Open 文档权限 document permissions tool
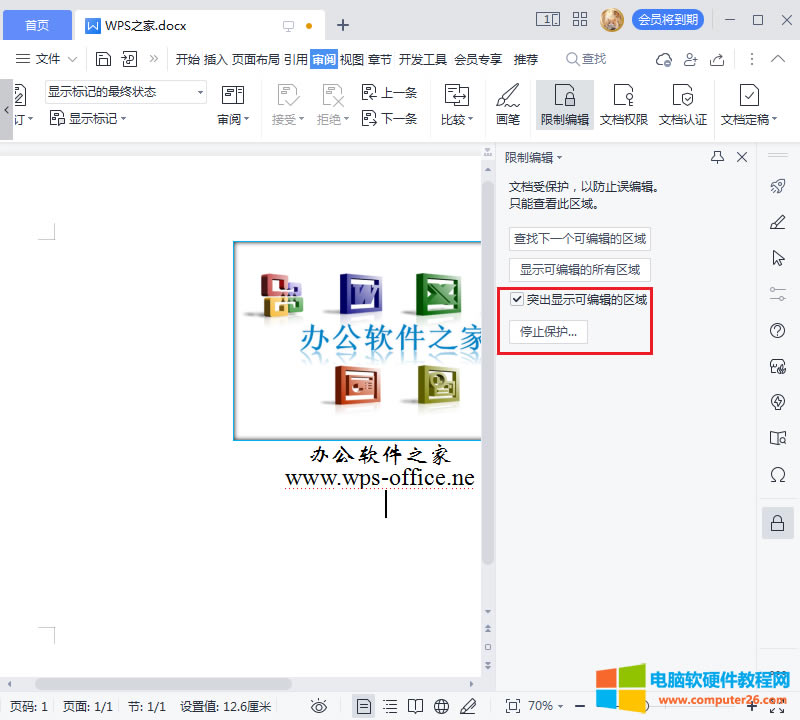Viewport: 800px width, 720px height. tap(624, 104)
